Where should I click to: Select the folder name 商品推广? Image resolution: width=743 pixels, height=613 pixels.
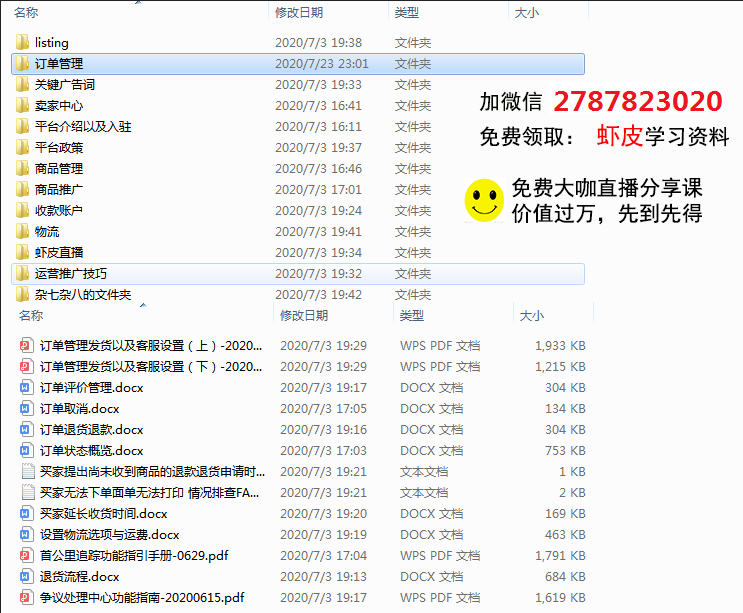[59, 189]
